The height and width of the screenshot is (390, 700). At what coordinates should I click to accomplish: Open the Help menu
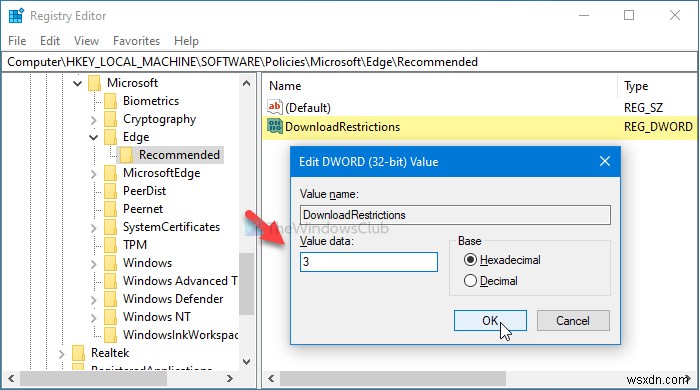pyautogui.click(x=186, y=41)
